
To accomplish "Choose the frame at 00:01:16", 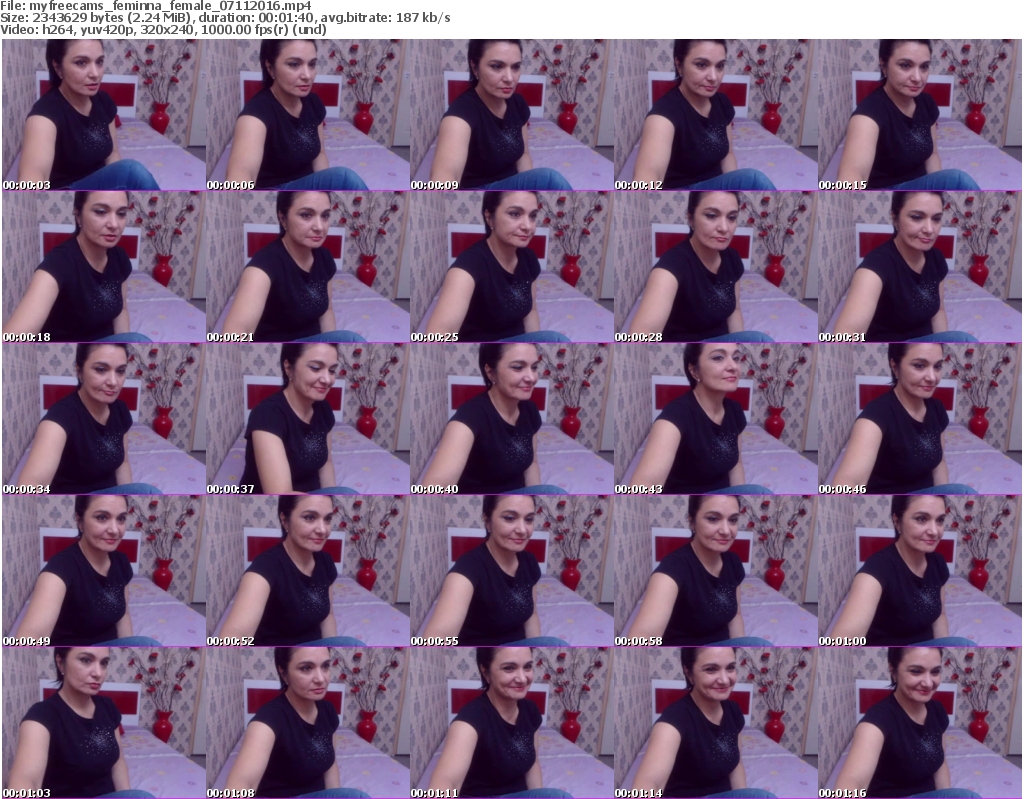I will [920, 723].
